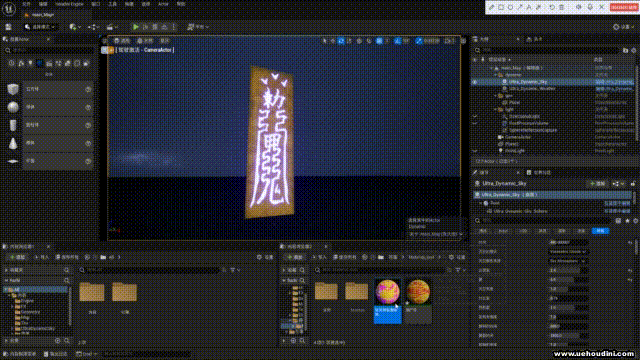Activate the viewport scale gizmo tool

349,41
